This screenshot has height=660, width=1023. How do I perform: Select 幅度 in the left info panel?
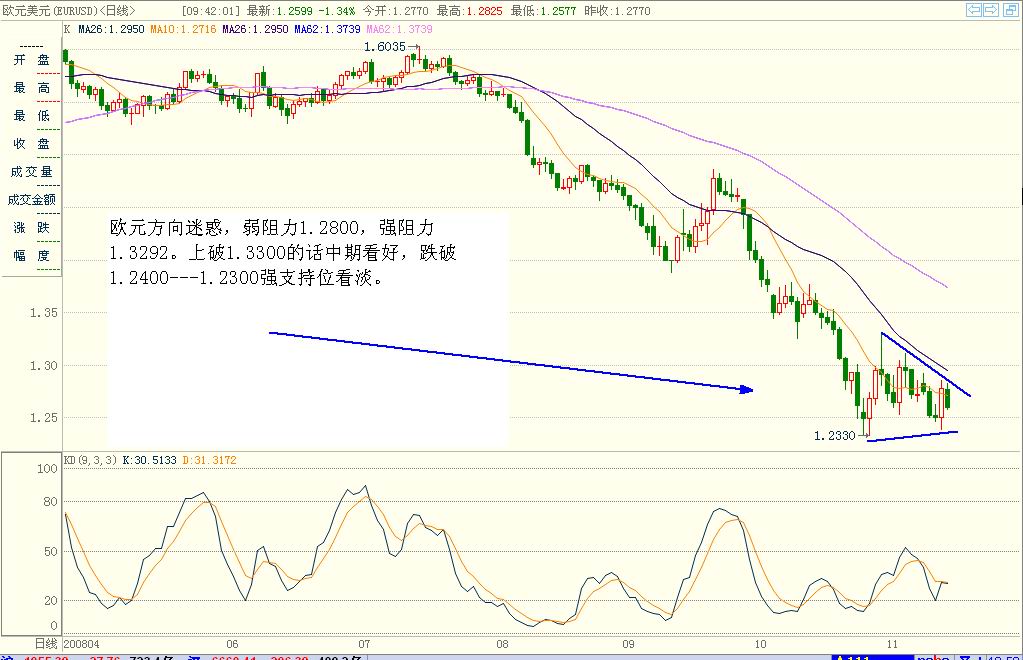[31, 256]
